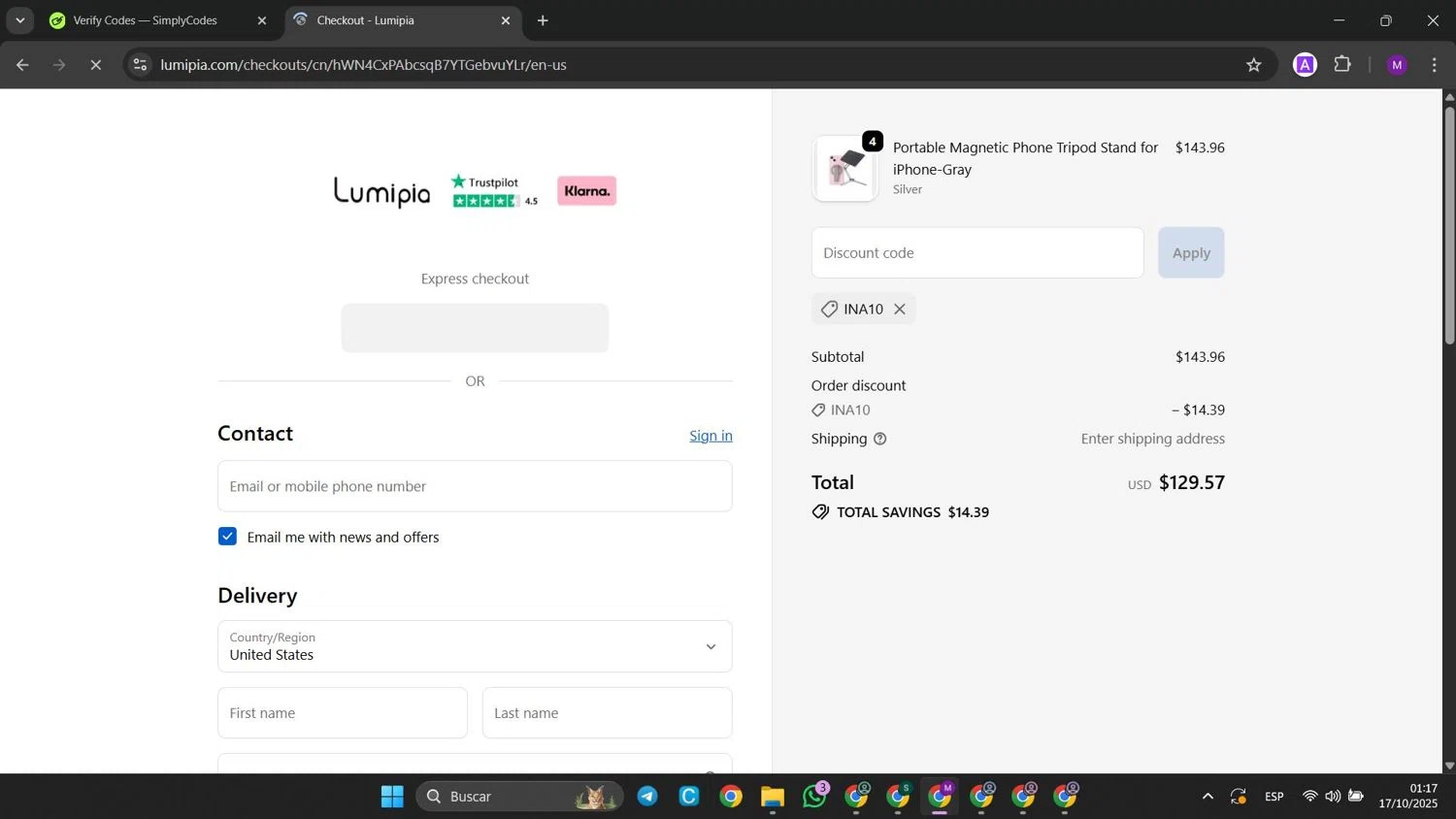Viewport: 1456px width, 819px height.
Task: Show hidden system tray icons
Action: (1208, 797)
